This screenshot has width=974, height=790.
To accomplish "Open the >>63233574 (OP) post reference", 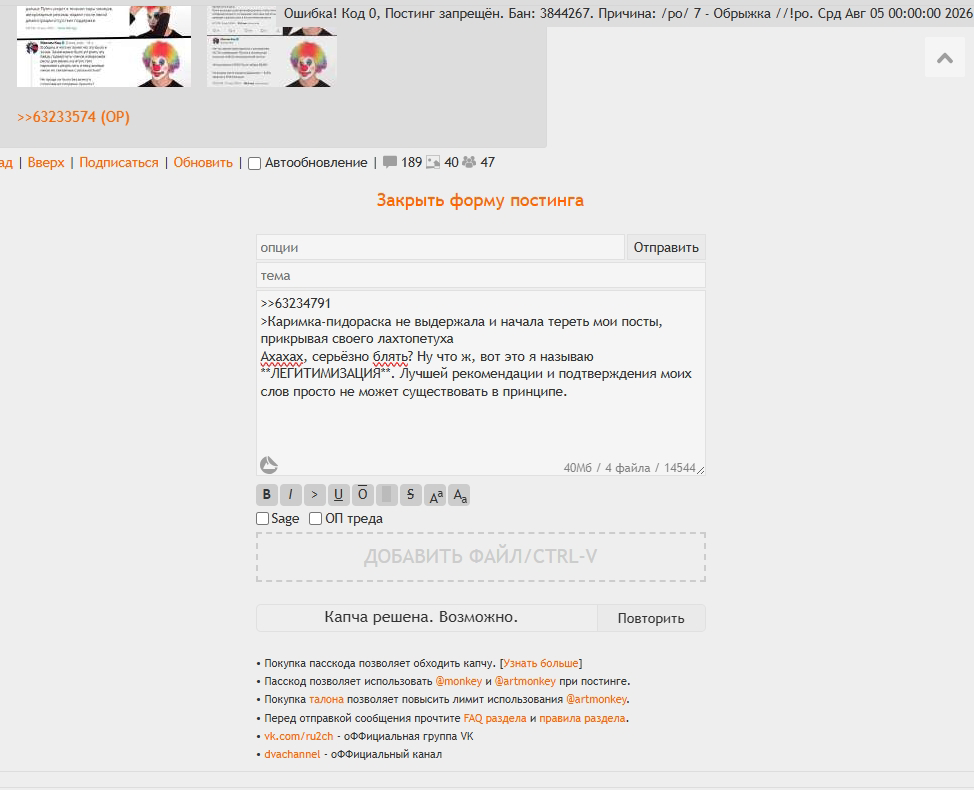I will click(73, 117).
